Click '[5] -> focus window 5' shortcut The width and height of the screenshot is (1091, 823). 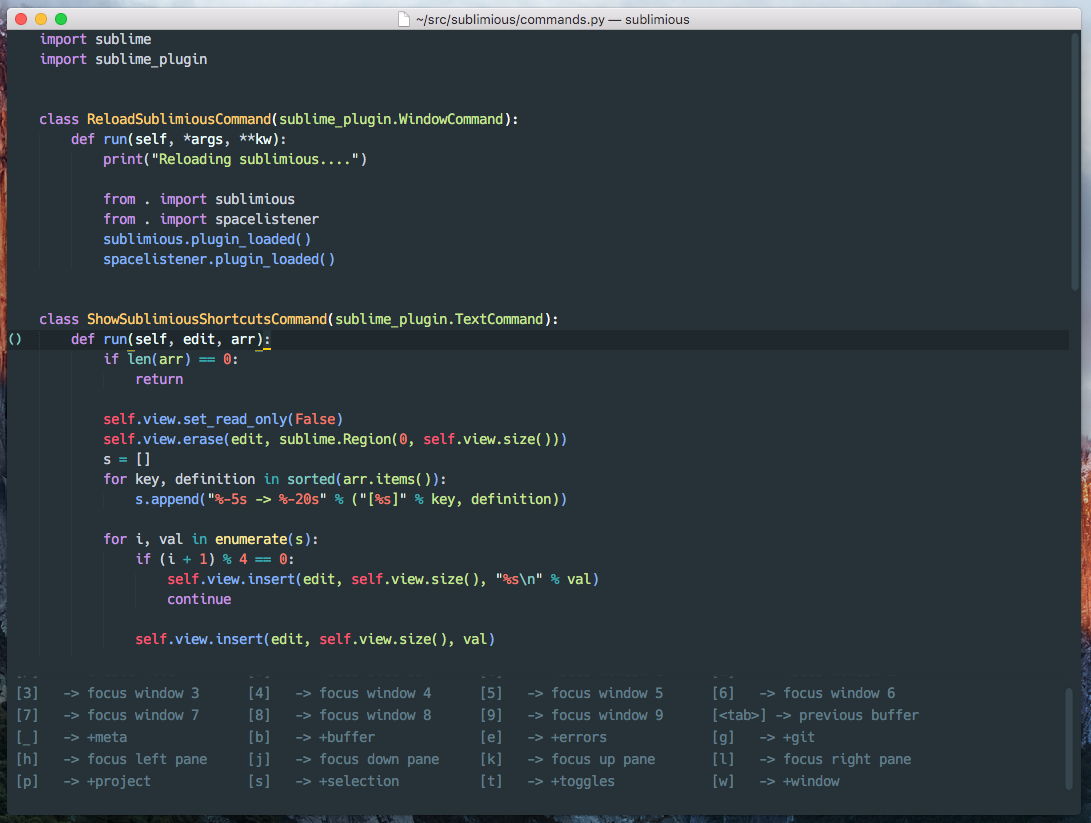click(x=572, y=694)
